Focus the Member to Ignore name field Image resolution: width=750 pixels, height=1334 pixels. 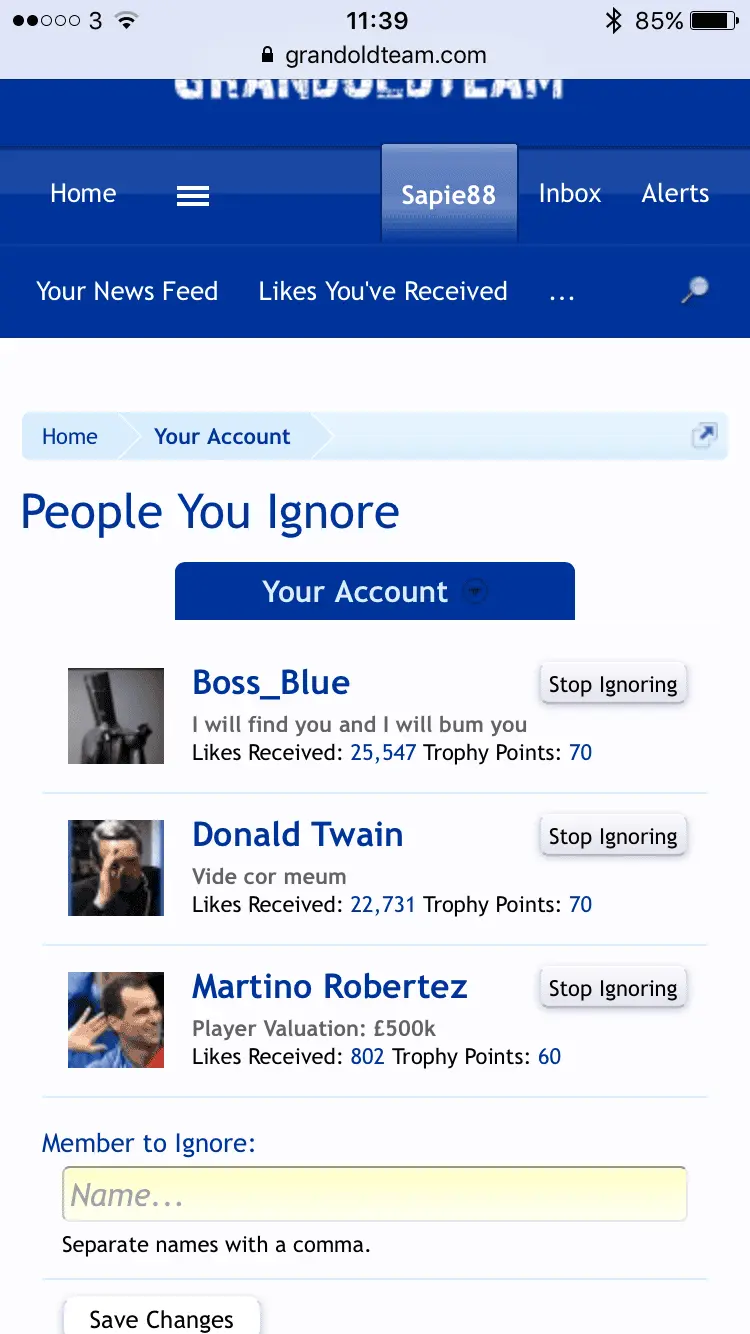tap(374, 1194)
